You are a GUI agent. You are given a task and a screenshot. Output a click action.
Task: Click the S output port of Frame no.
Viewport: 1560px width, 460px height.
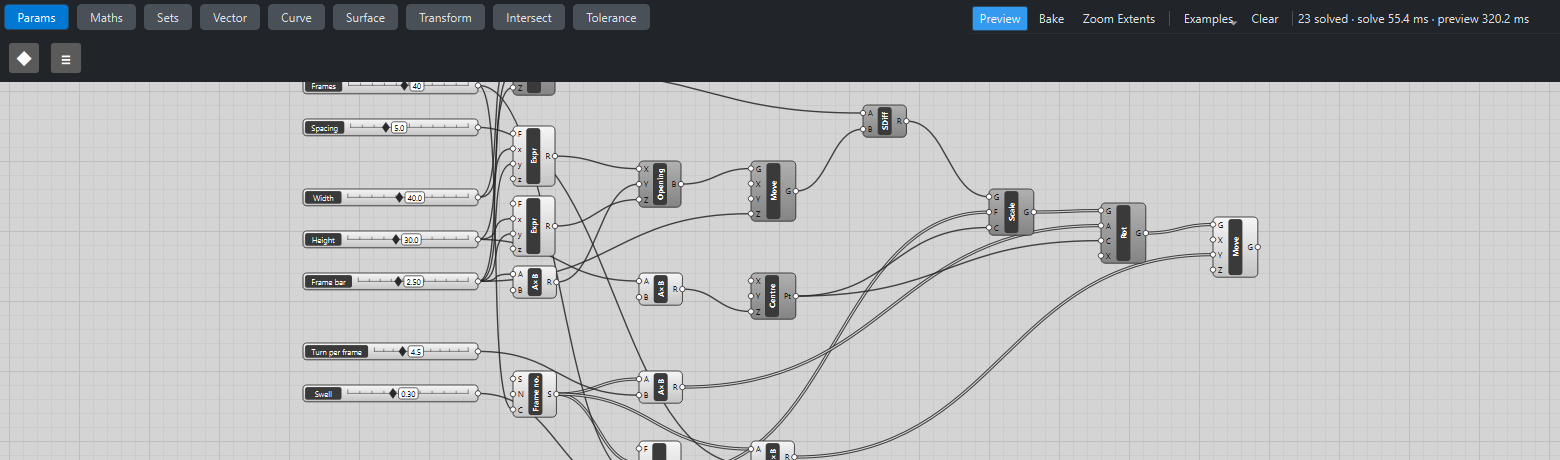pyautogui.click(x=556, y=394)
